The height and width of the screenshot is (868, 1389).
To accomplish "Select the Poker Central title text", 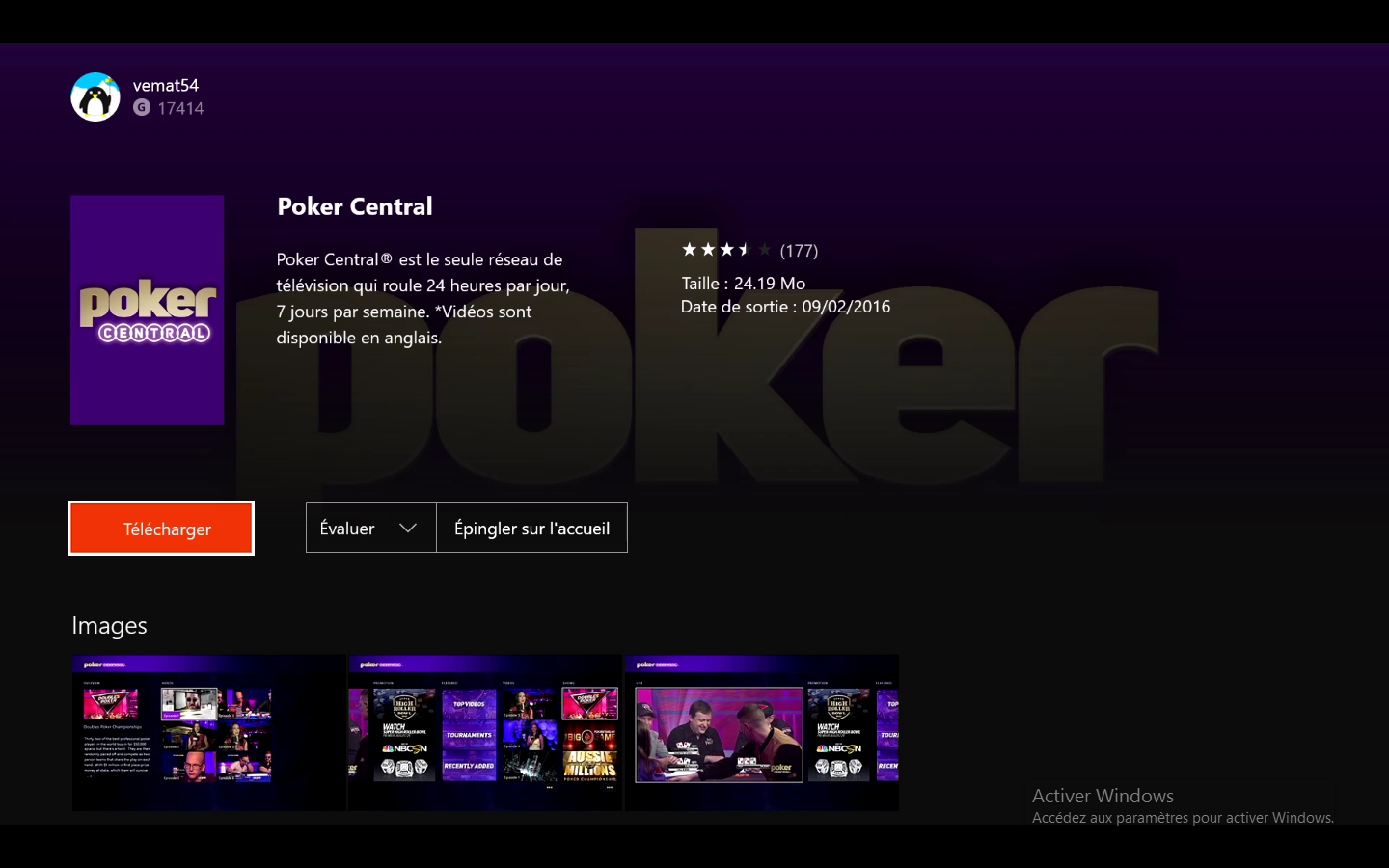I will point(355,206).
